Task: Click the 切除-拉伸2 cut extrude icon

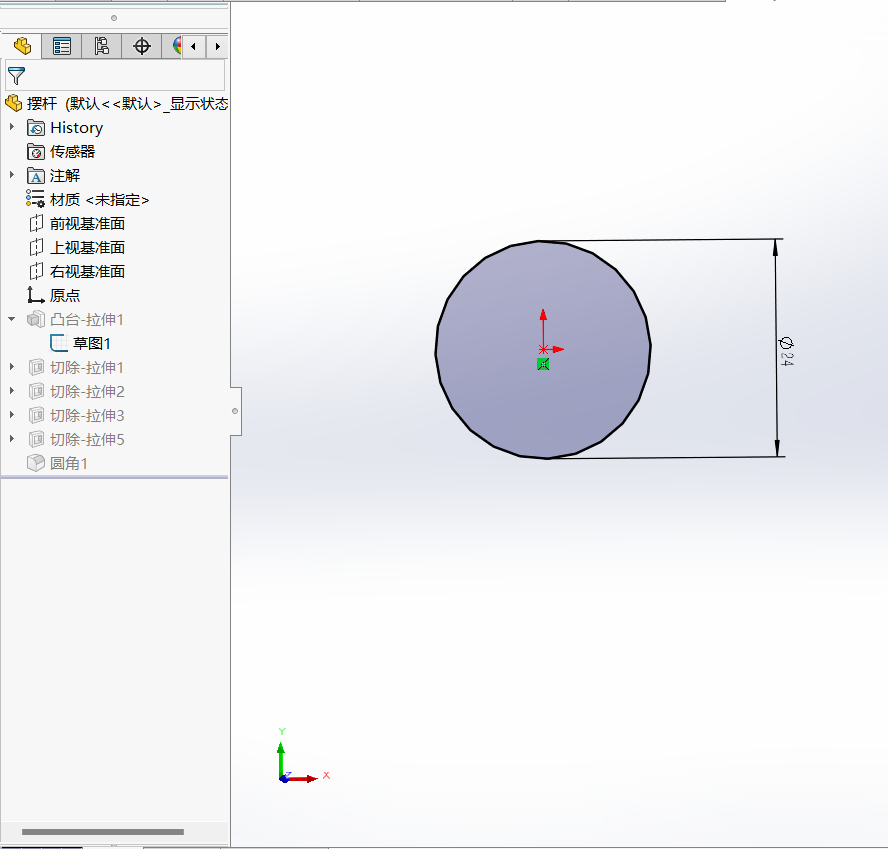Action: 36,391
